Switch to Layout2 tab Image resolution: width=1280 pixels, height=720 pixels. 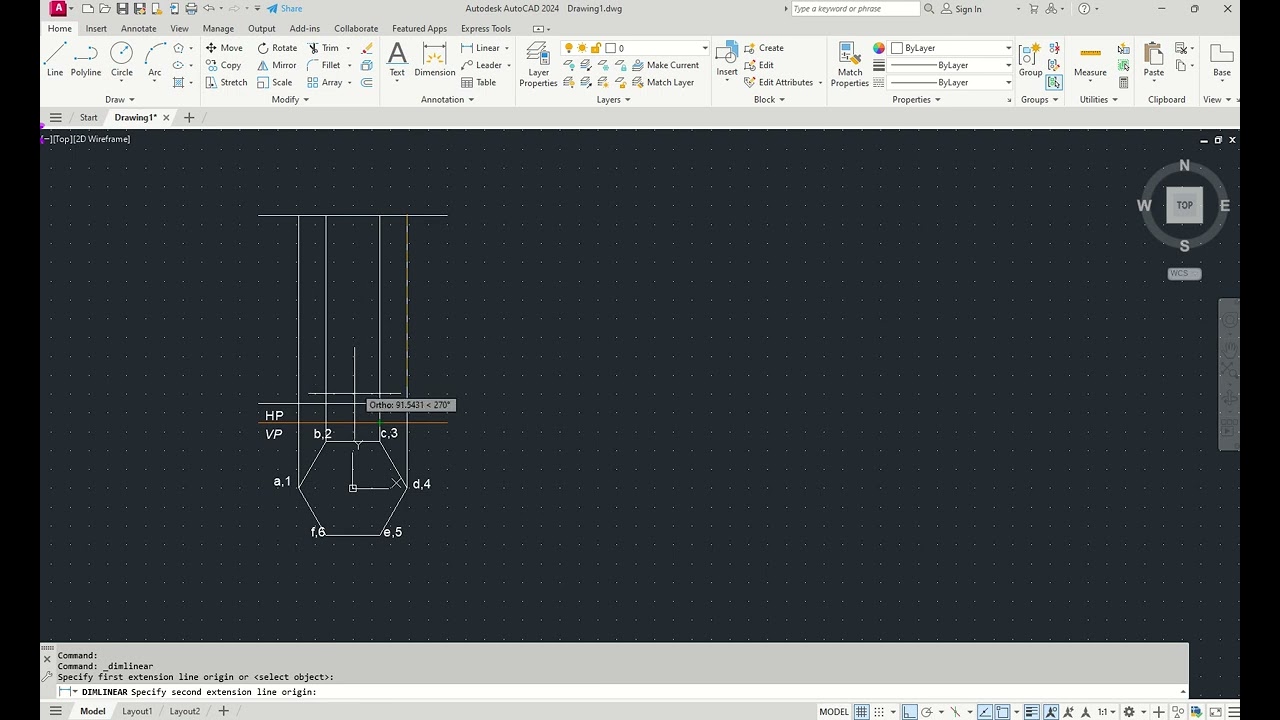click(x=185, y=711)
